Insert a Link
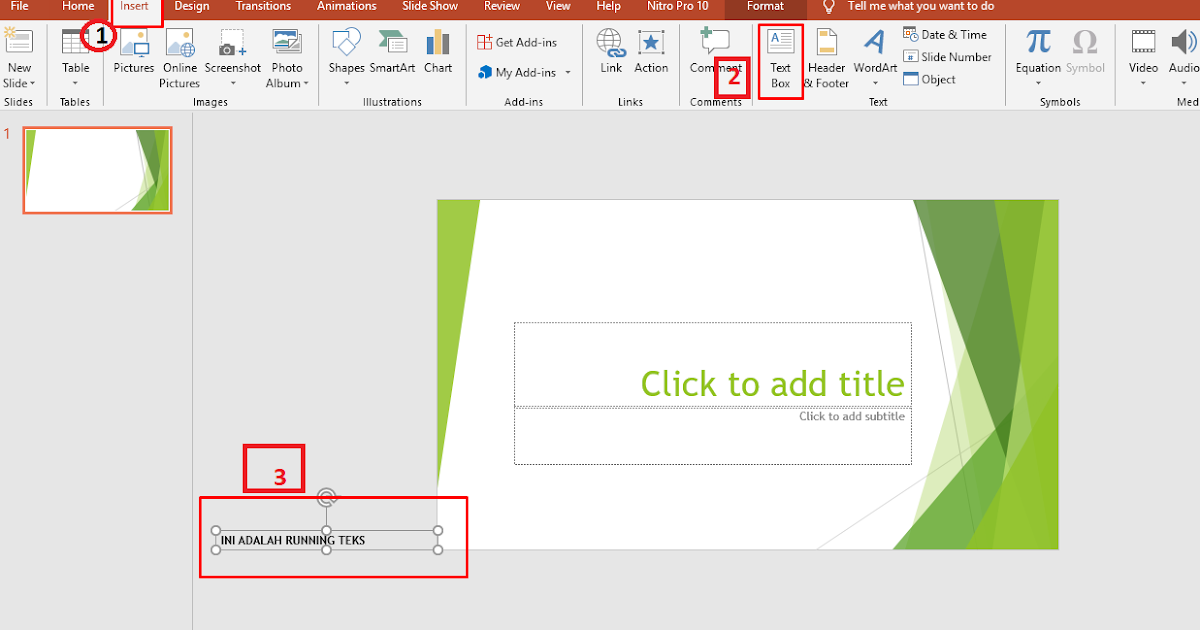The height and width of the screenshot is (630, 1200). tap(611, 52)
